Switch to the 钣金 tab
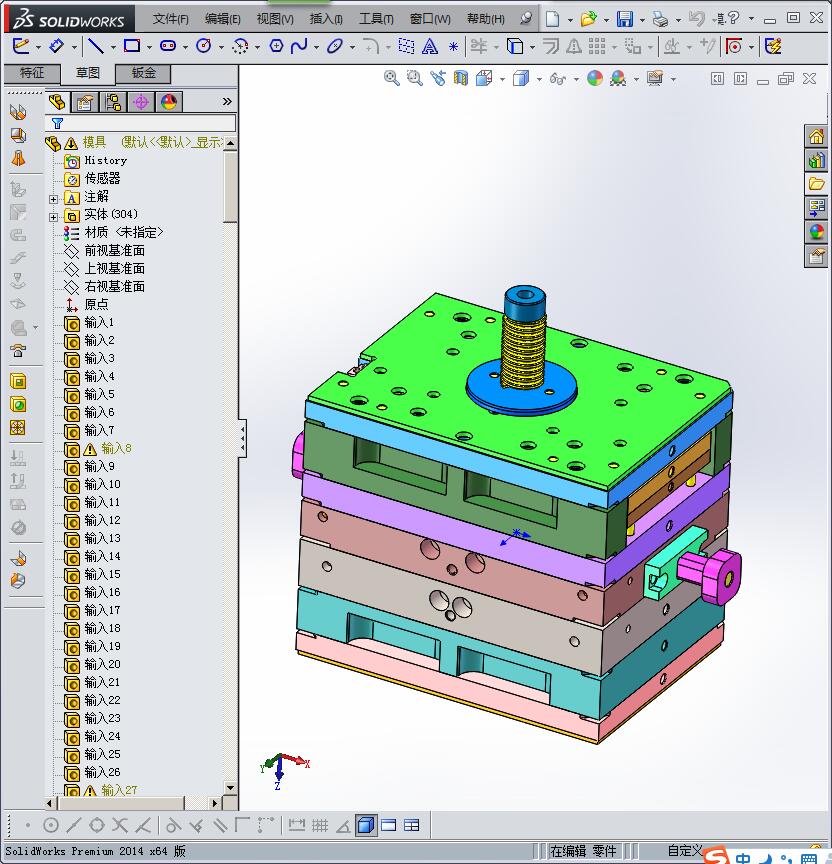The height and width of the screenshot is (864, 832). [143, 73]
